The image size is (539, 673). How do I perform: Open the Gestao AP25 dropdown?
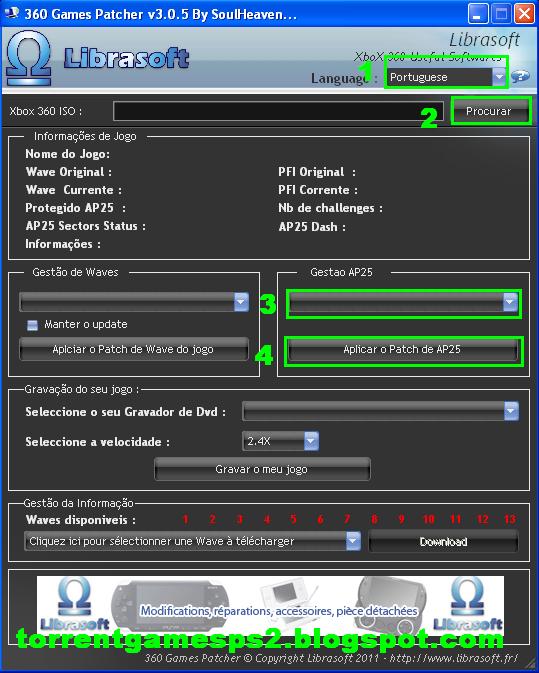point(403,302)
